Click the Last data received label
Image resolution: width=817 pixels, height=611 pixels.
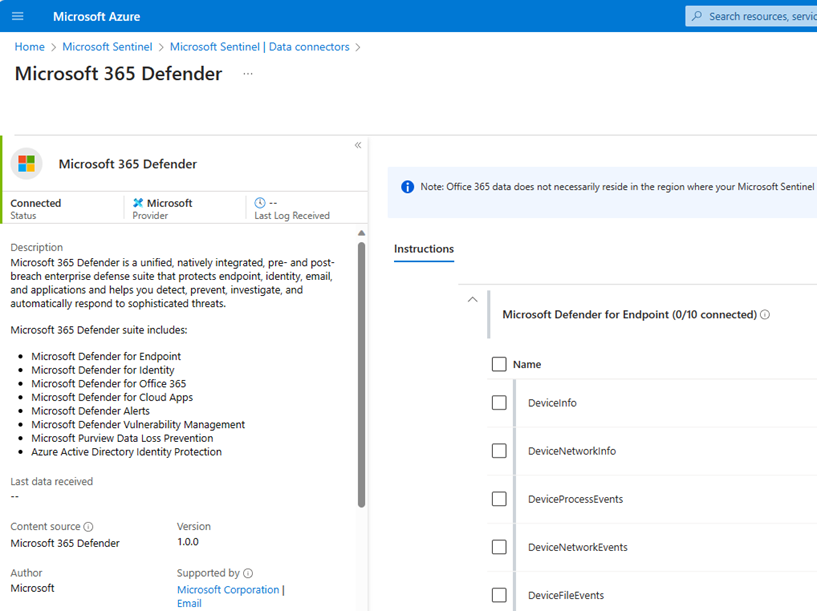click(x=52, y=482)
